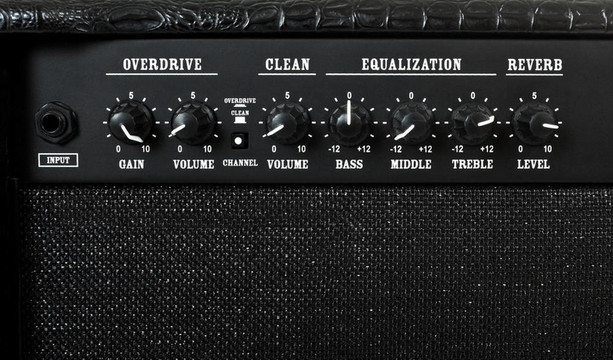The image size is (613, 360).
Task: Click the Input jack socket
Action: click(x=56, y=123)
